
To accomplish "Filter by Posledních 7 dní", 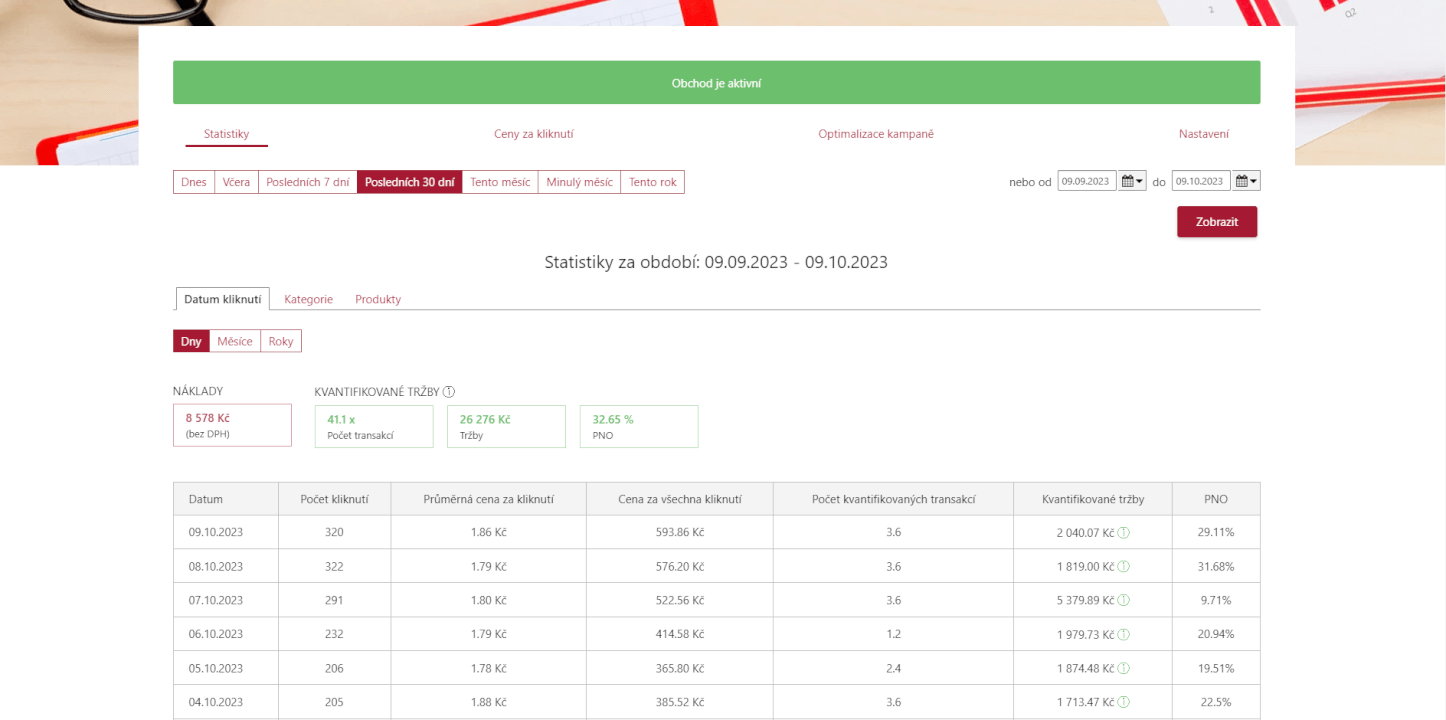I will [308, 182].
